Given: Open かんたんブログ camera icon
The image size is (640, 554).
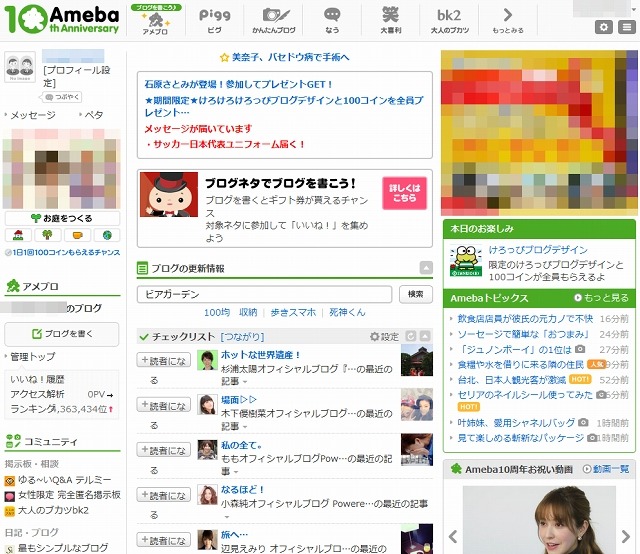Looking at the screenshot, I should point(274,20).
